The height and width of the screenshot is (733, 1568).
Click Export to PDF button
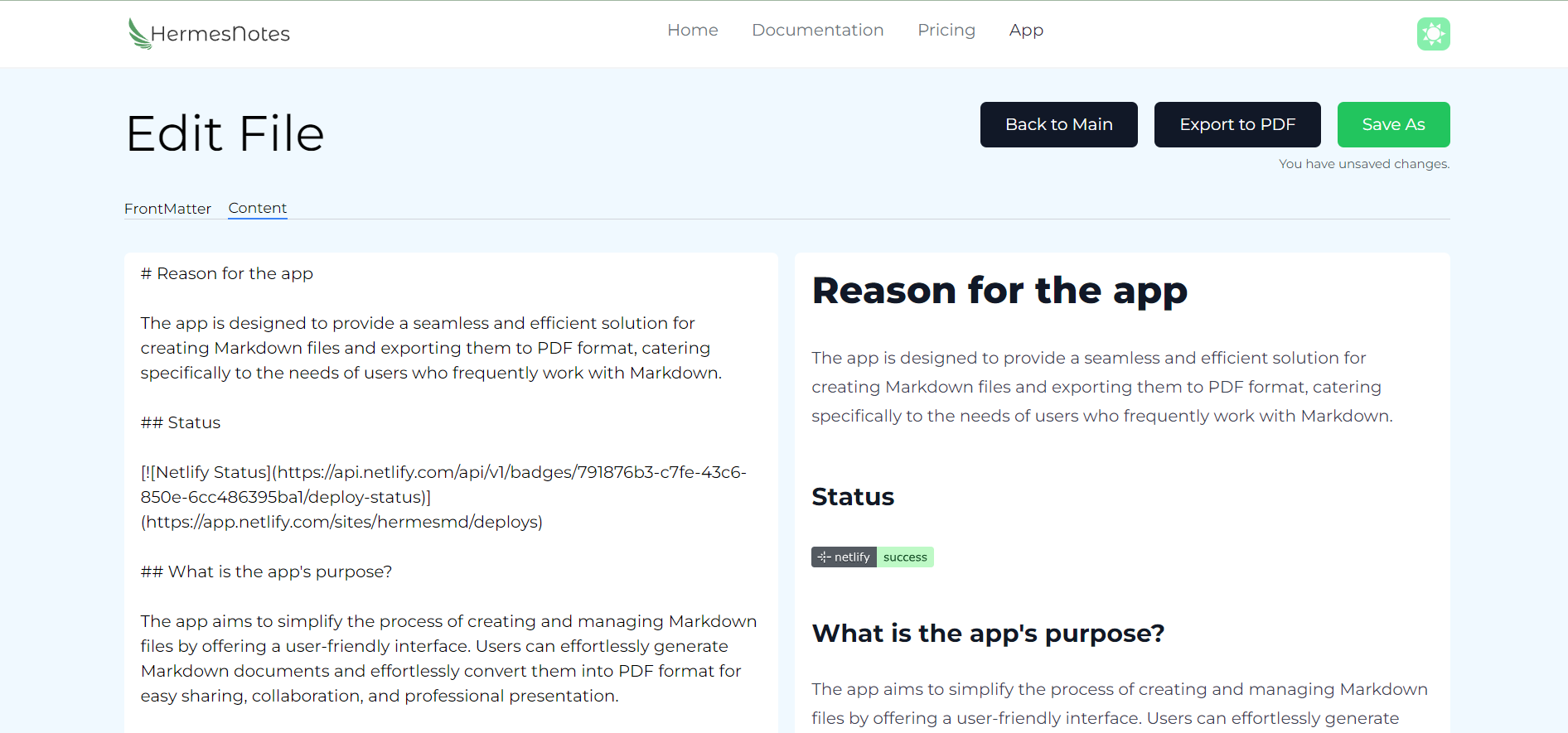coord(1237,125)
